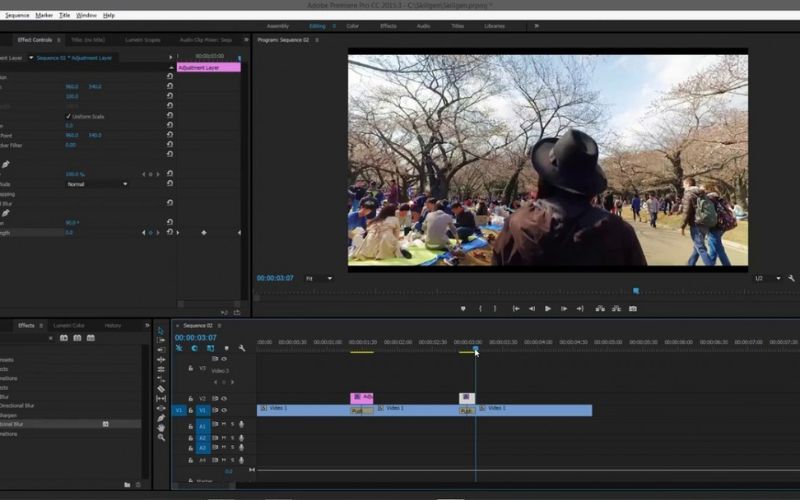The image size is (800, 500).
Task: Open the Sequence menu
Action: click(17, 15)
